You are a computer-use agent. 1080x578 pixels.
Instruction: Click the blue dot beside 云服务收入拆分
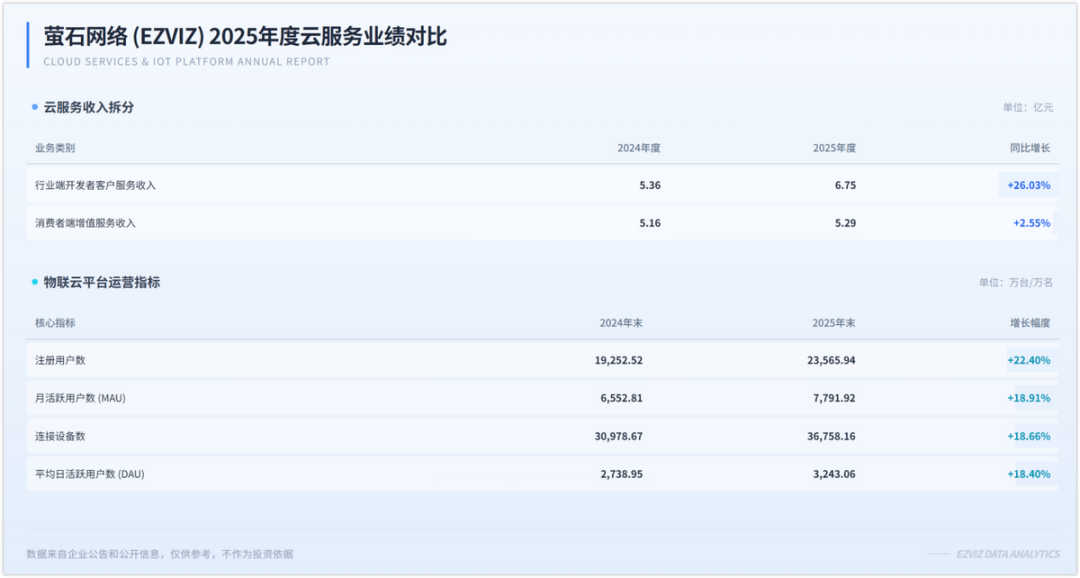[34, 107]
